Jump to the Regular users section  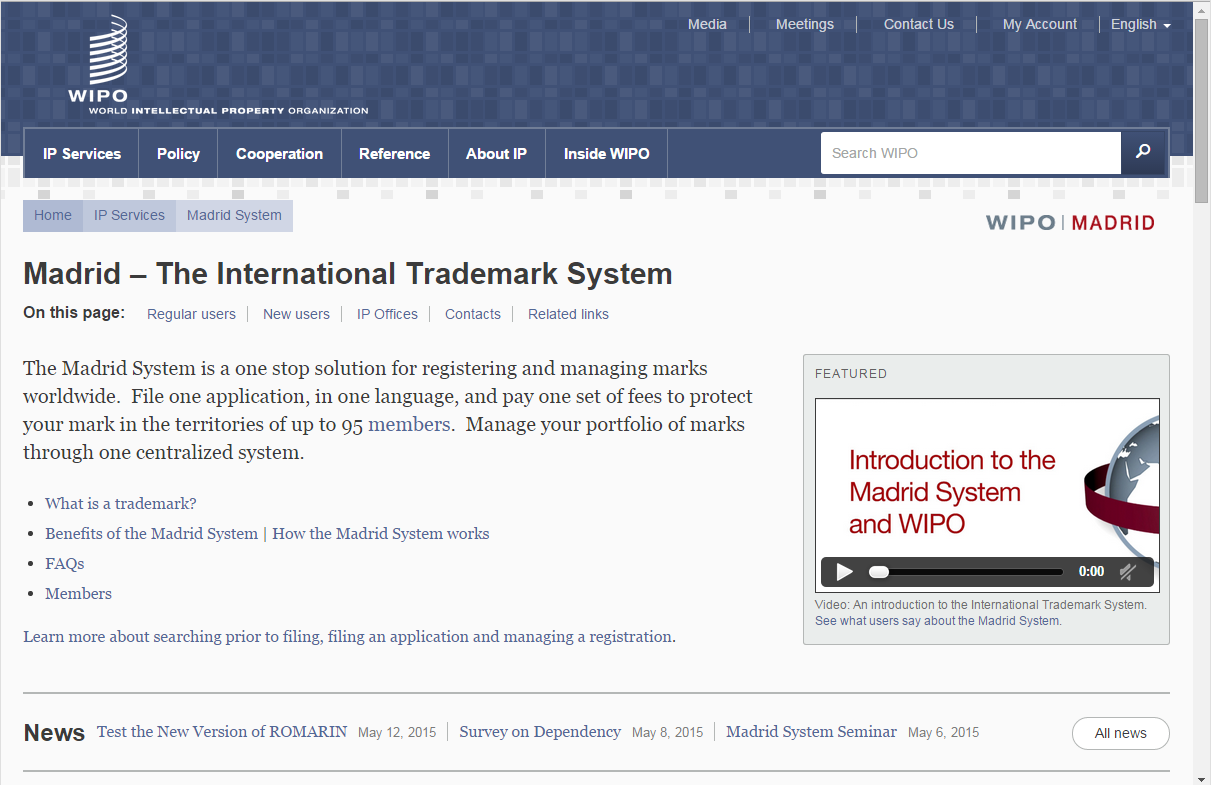coord(191,314)
